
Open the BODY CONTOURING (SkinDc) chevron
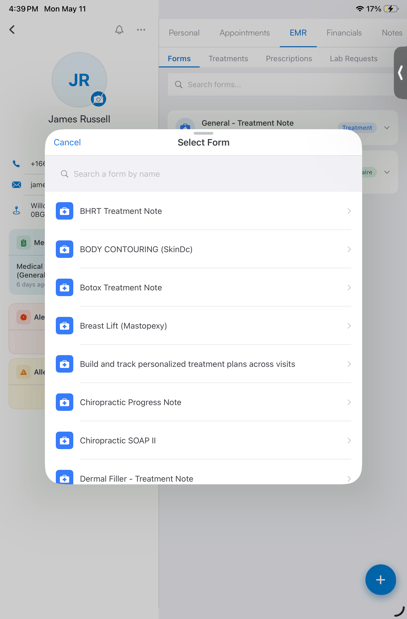(349, 249)
